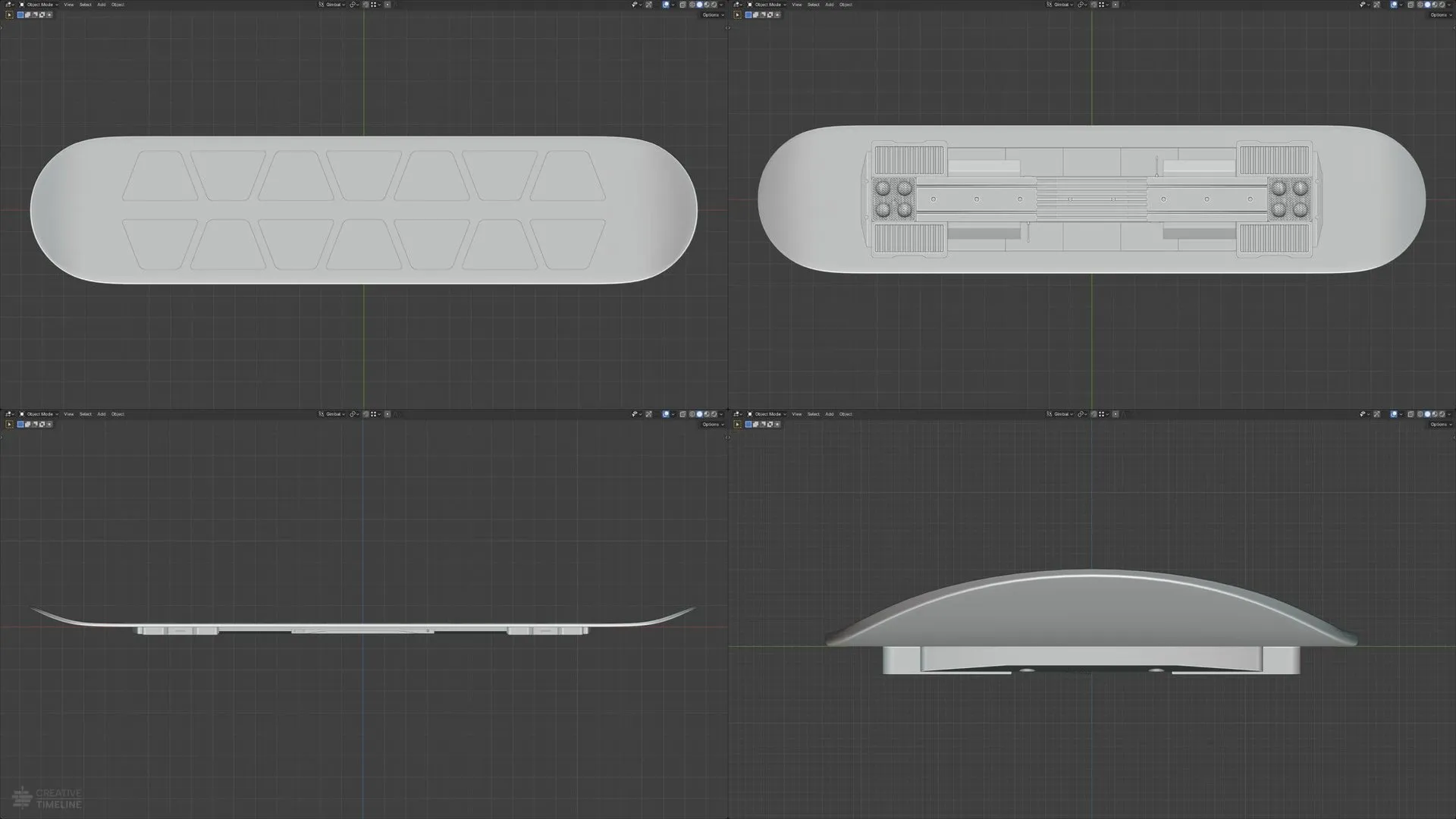Switch to wireframe shading in bottom-right viewport
Screen dimensions: 1456x819
pyautogui.click(x=1420, y=414)
